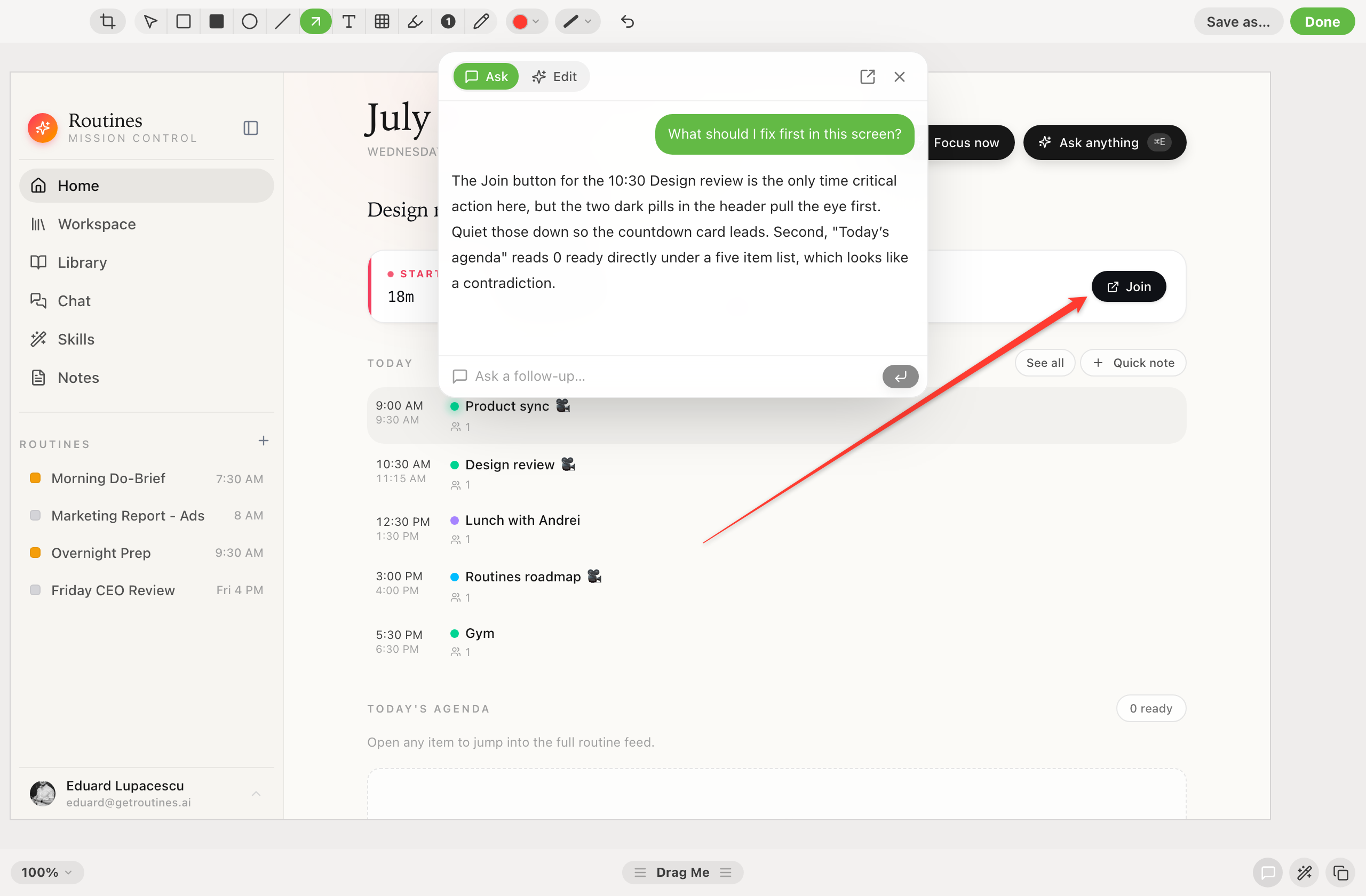
Task: Select the freehand pencil tool
Action: click(481, 22)
